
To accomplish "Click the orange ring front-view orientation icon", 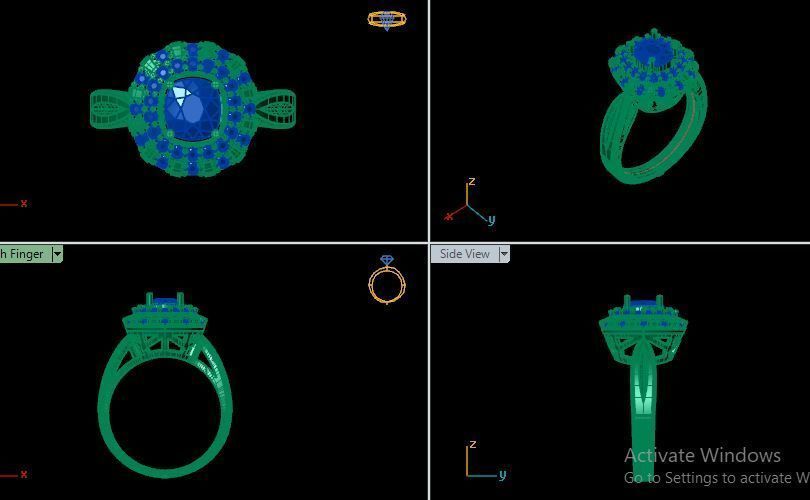I will 387,279.
